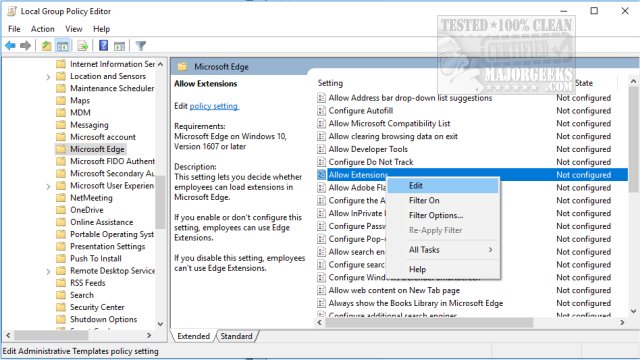Image resolution: width=640 pixels, height=360 pixels.
Task: Switch to the Standard tab
Action: [x=236, y=336]
